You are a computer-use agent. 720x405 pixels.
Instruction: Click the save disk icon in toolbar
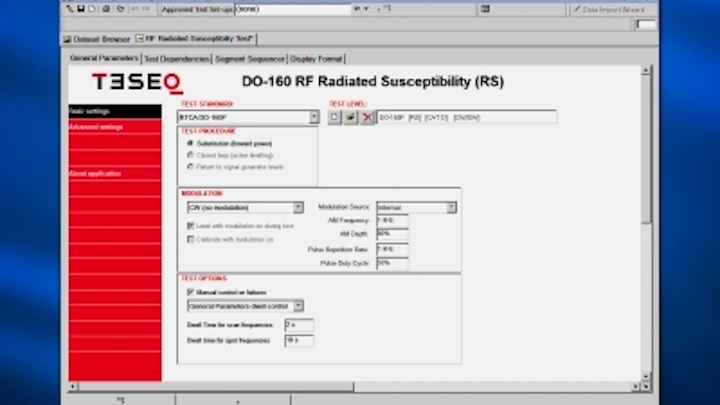tap(81, 9)
